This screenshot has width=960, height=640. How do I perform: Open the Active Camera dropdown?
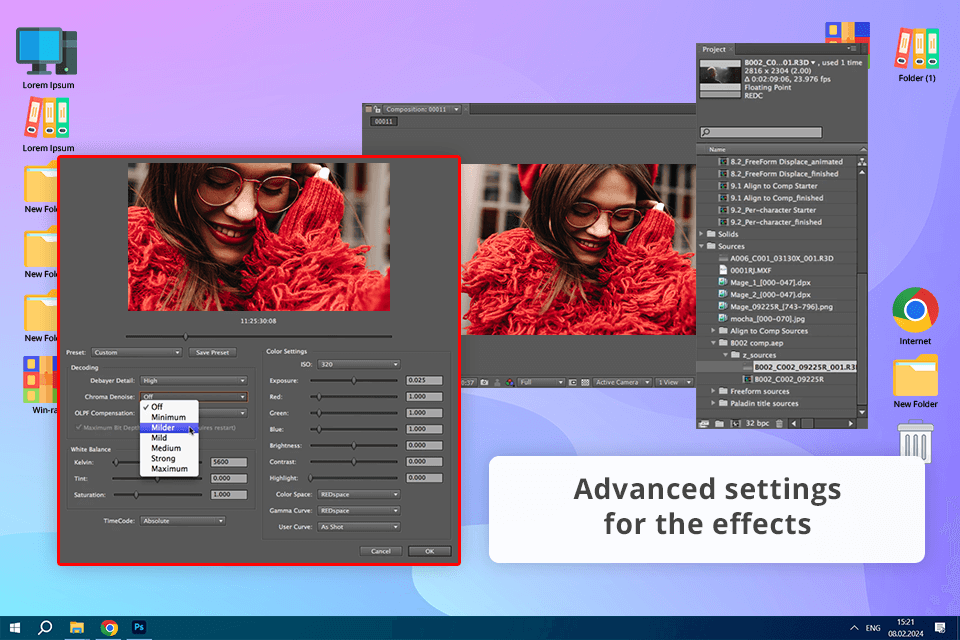[622, 382]
